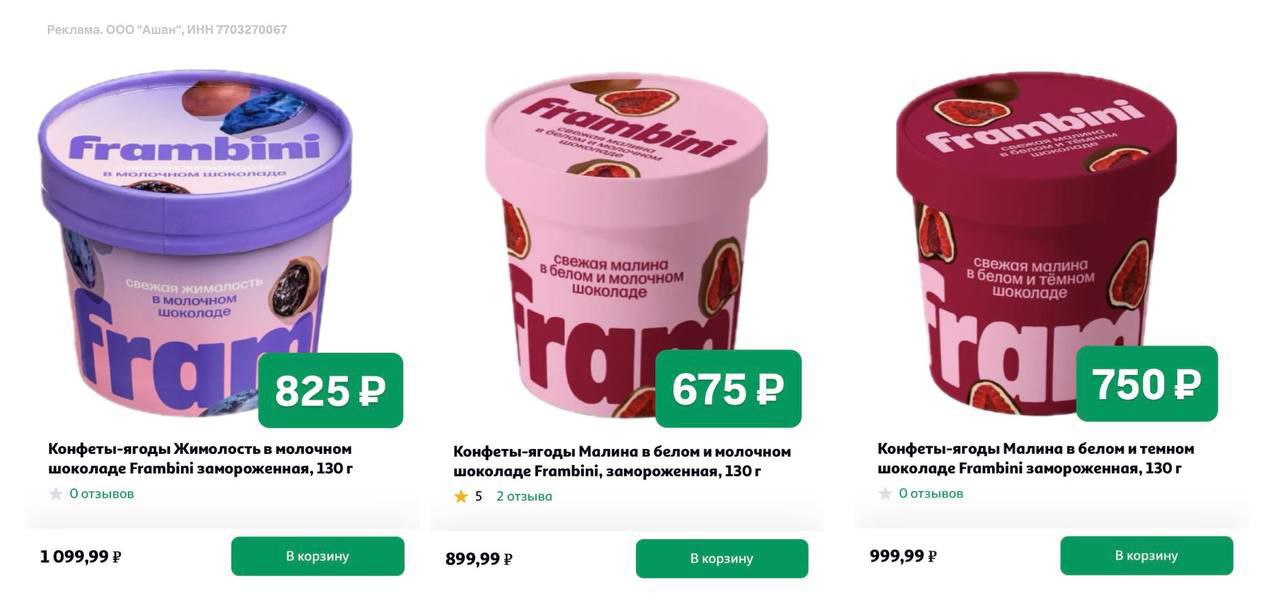Click the green 675 ₽ price badge
Screen dimensions: 1280x605
[x=728, y=388]
